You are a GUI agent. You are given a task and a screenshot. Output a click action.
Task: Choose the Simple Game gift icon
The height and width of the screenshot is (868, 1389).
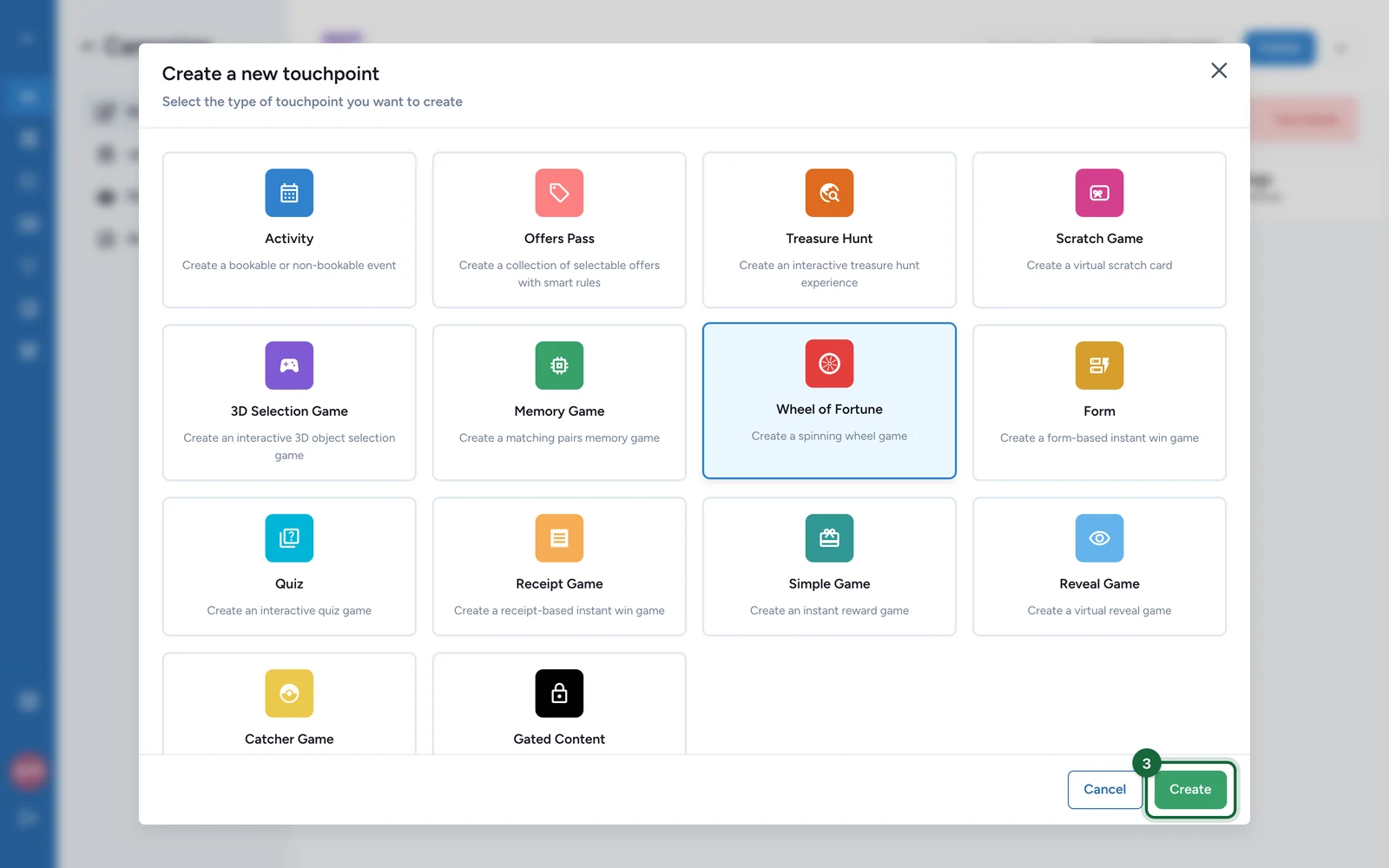coord(829,538)
